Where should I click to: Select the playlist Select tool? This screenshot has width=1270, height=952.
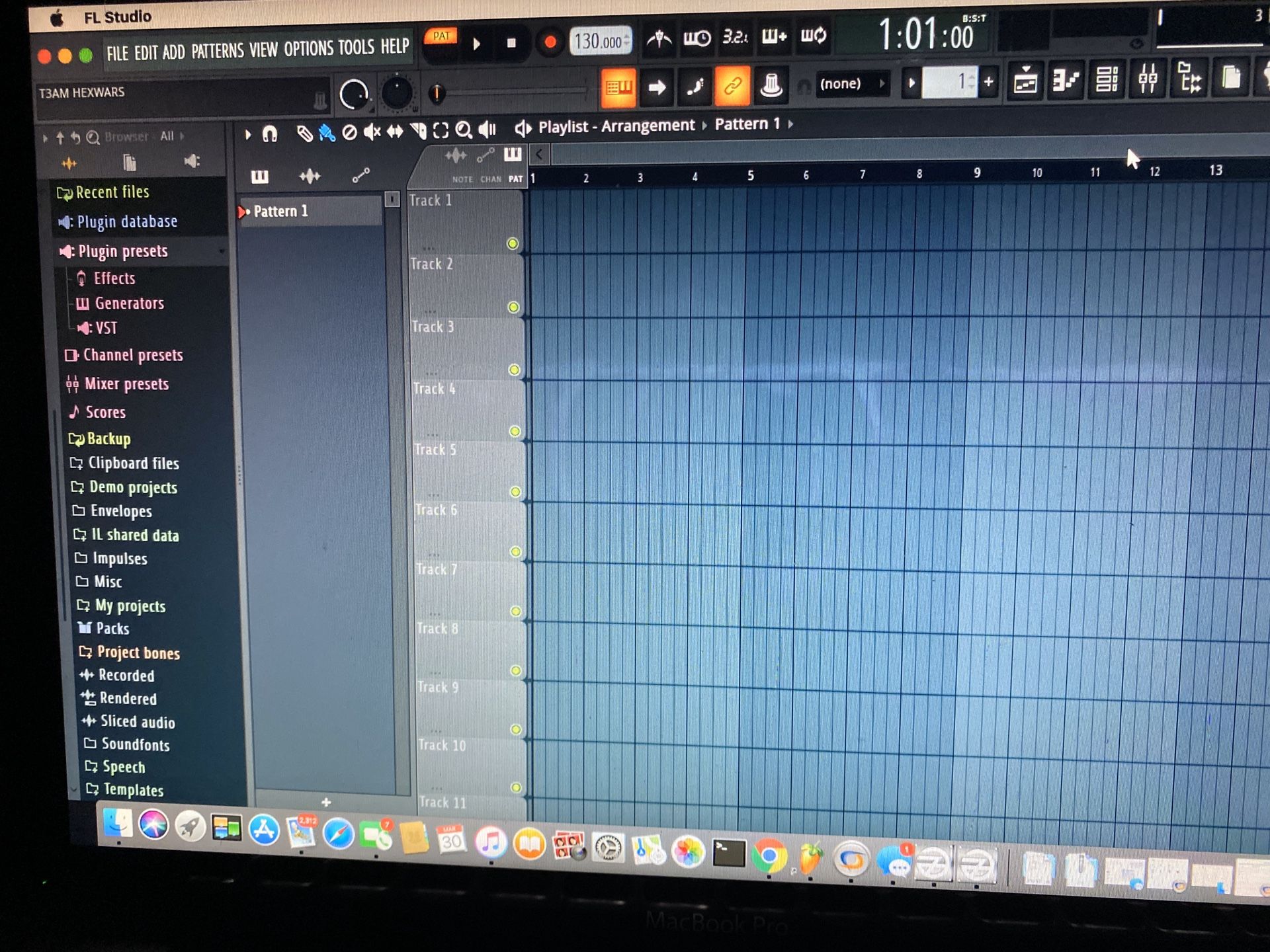441,130
